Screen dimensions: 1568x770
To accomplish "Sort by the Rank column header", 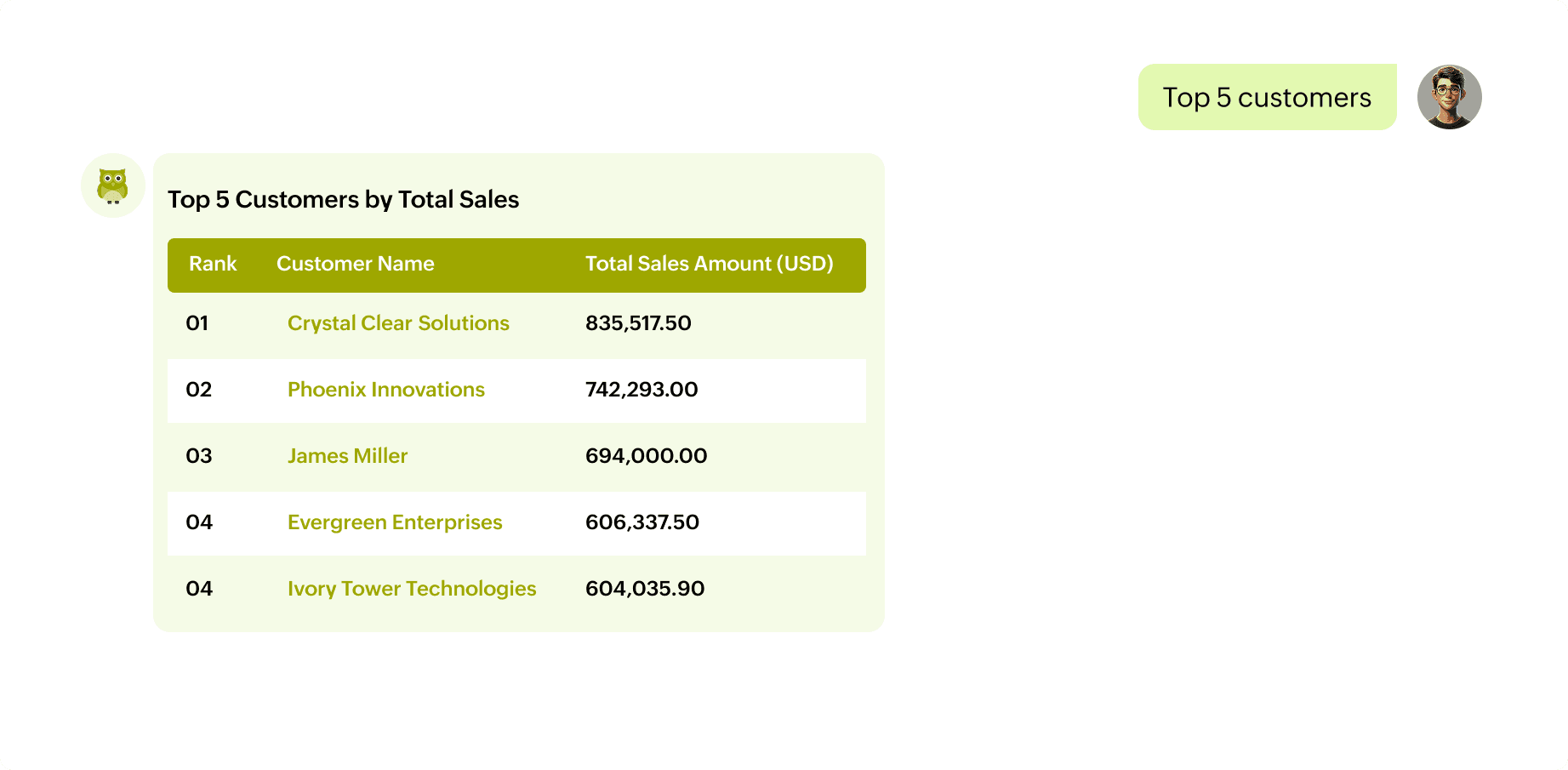I will pos(213,264).
